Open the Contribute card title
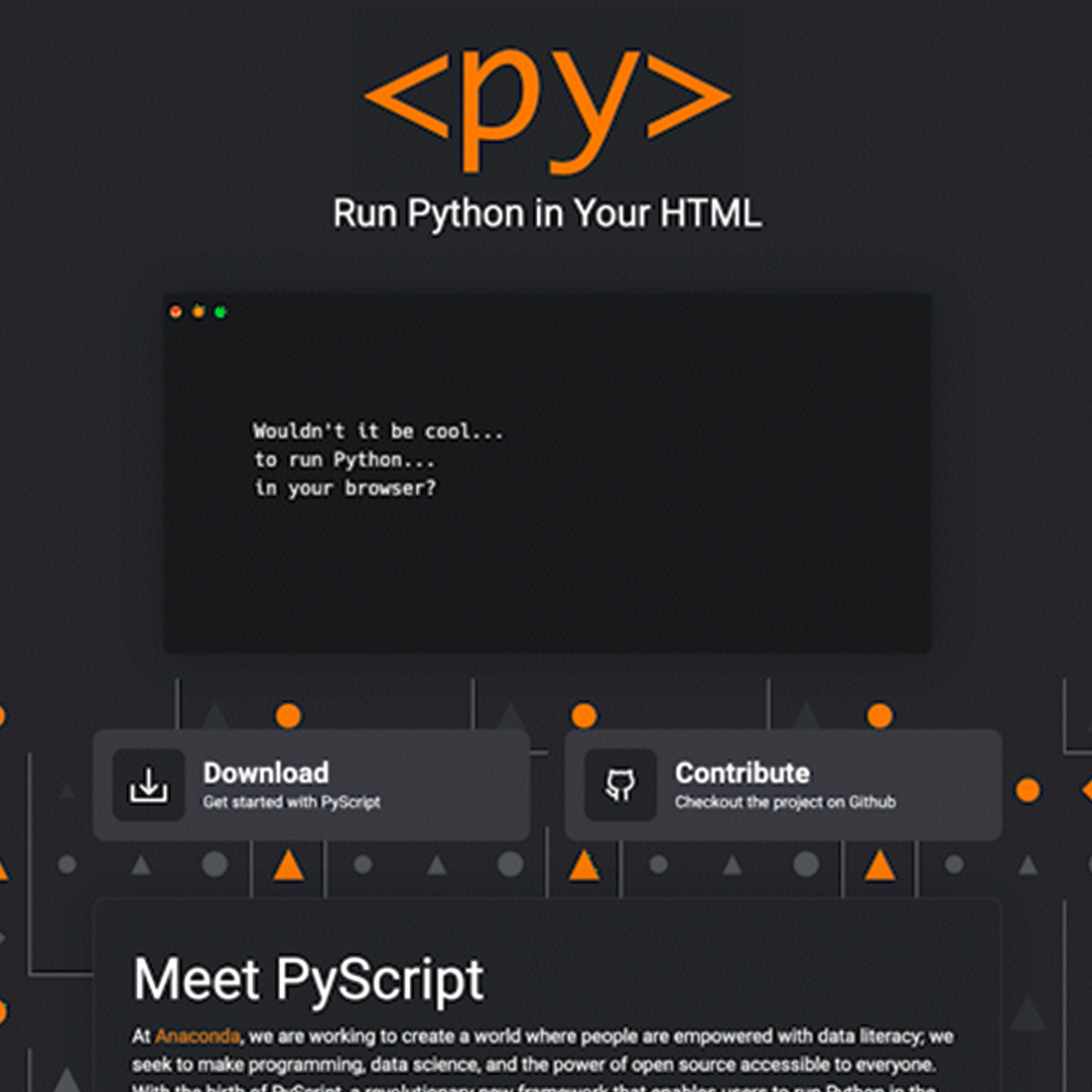The width and height of the screenshot is (1092, 1092). tap(743, 773)
